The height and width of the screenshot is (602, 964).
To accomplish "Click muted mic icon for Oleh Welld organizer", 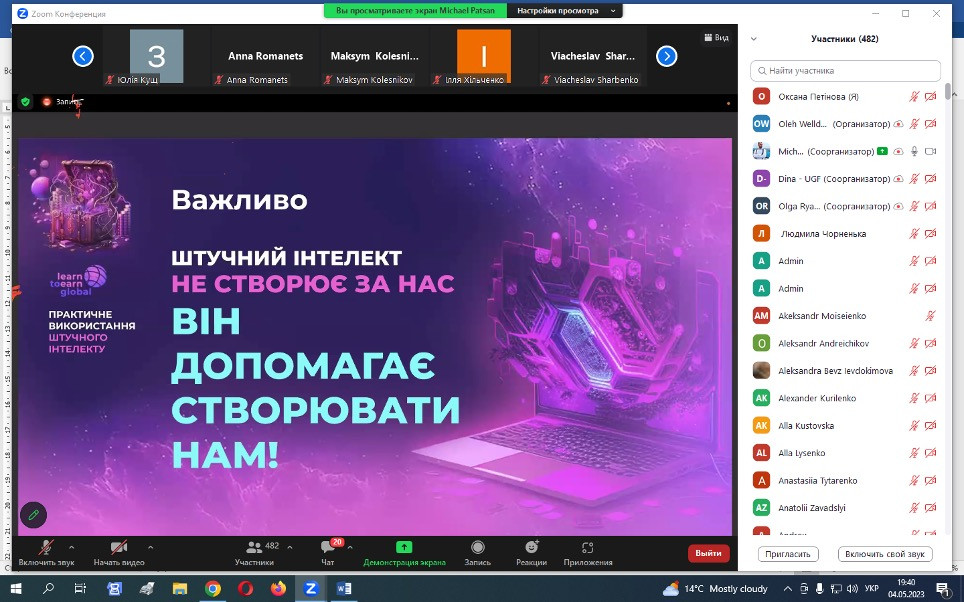I will click(x=914, y=124).
